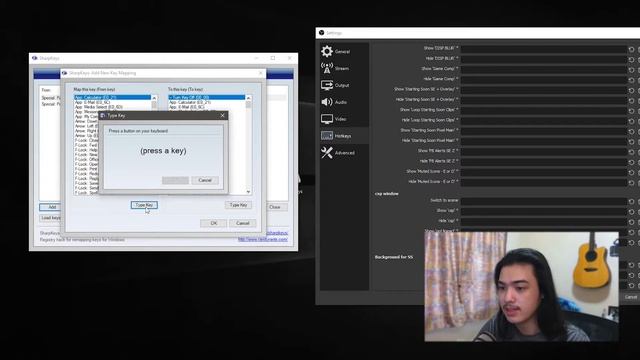Select 'App: Calculator' in From key list
Viewport: 640px width, 360px height.
(x=113, y=97)
